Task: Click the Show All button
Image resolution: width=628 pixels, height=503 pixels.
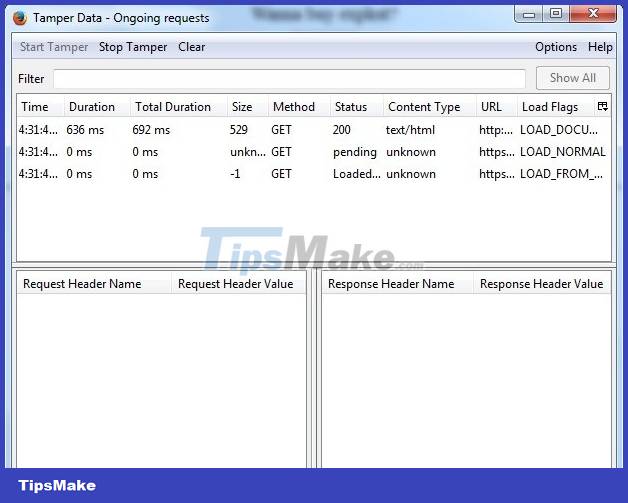Action: 573,78
